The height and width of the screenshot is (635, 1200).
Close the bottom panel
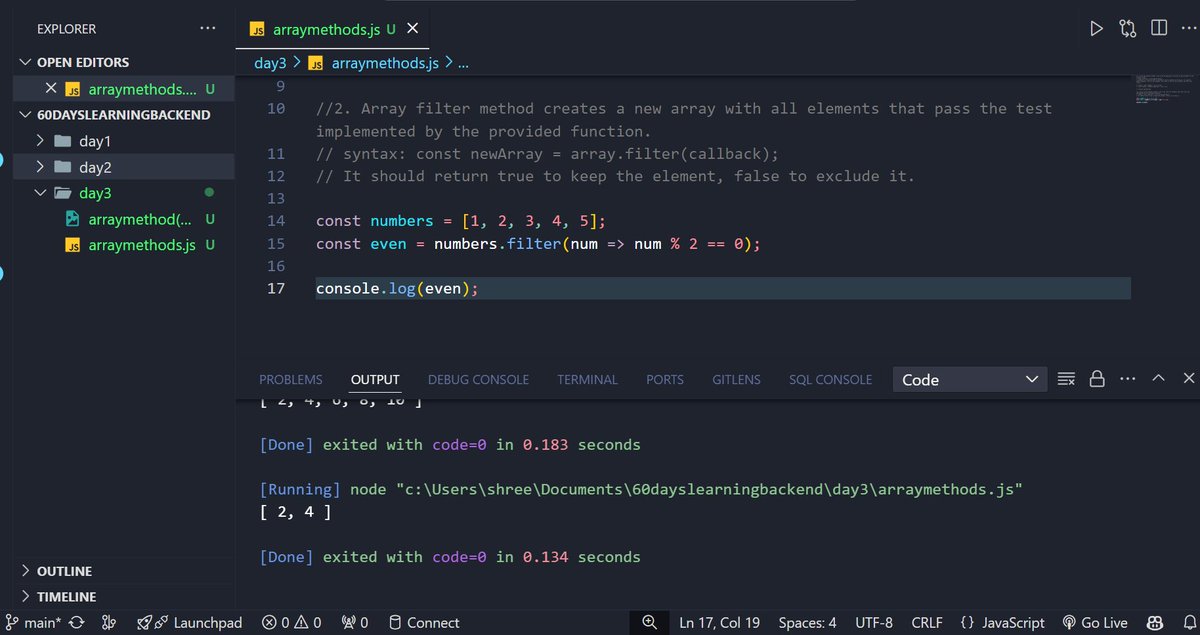coord(1188,379)
